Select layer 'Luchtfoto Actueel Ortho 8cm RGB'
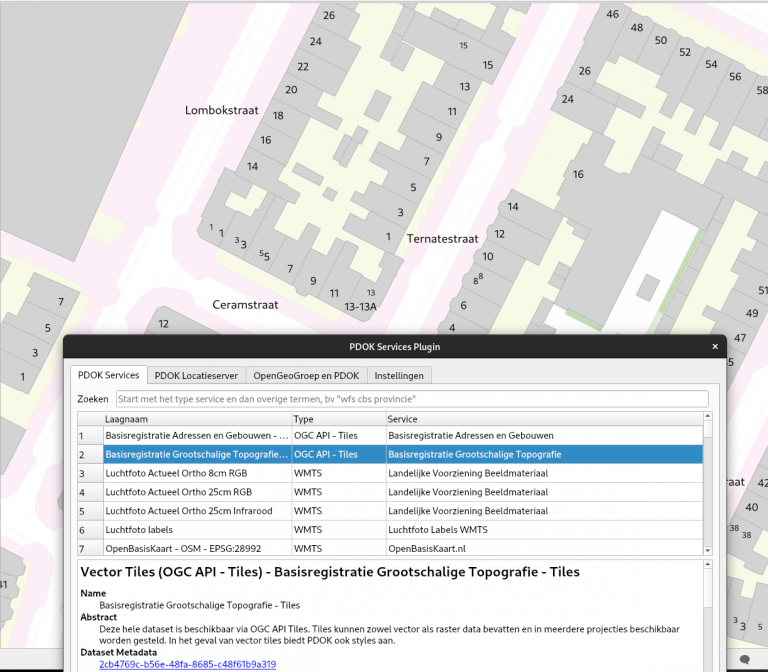 197,473
